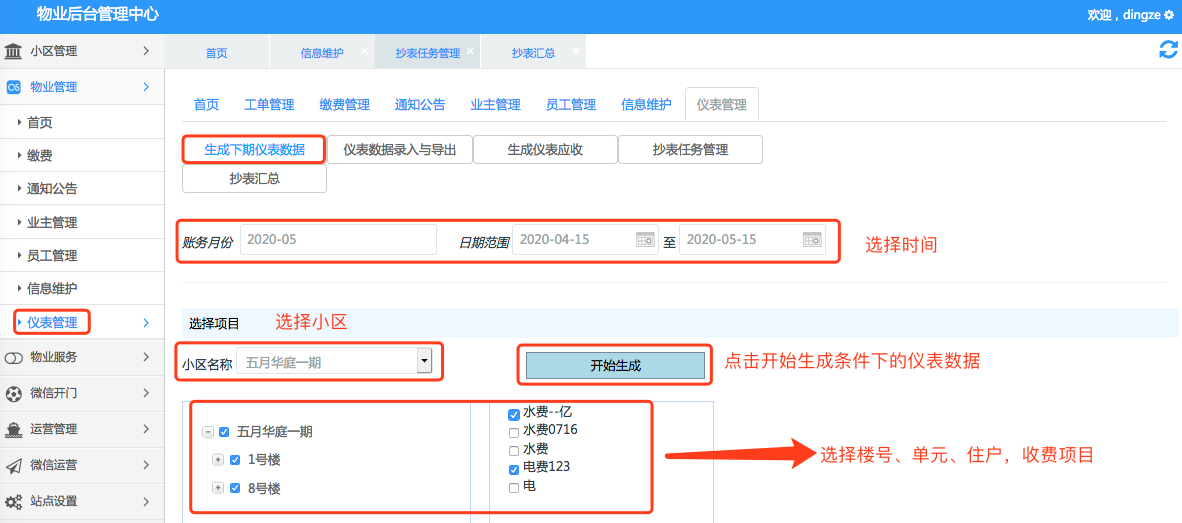Screen dimensions: 1182x523
Task: Expand 小区管理 sidebar chevron
Action: coord(146,51)
